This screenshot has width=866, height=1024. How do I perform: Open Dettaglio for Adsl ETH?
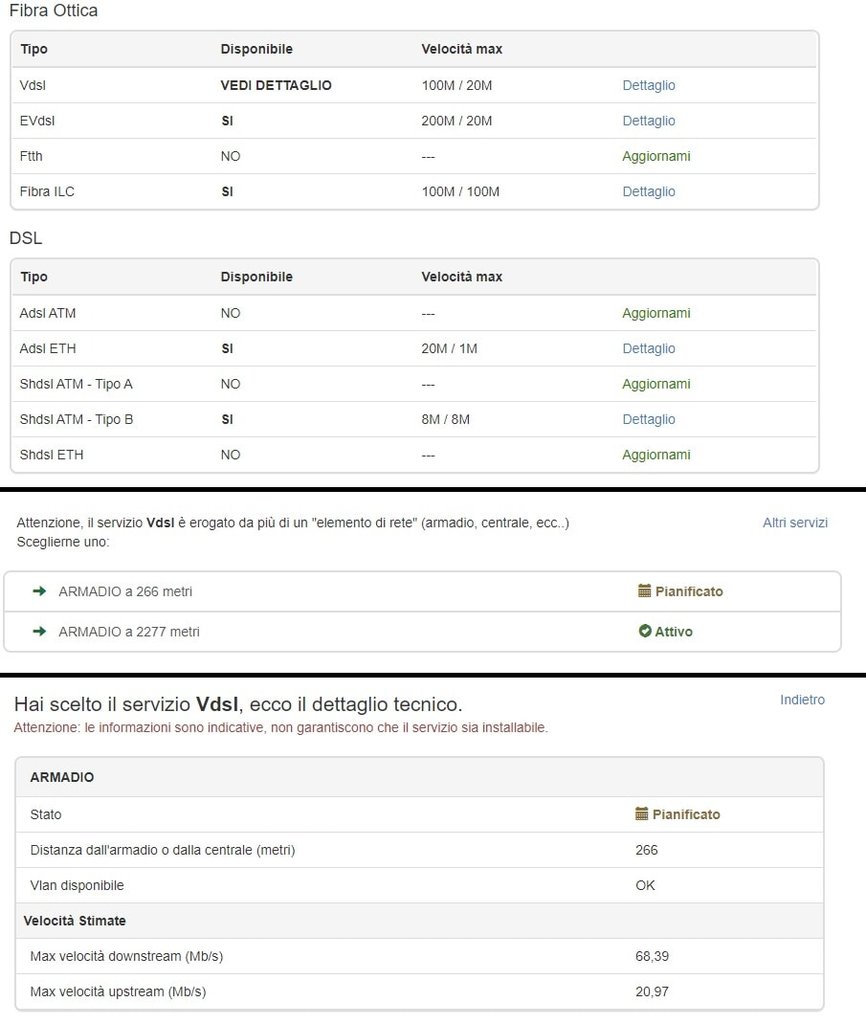click(648, 348)
